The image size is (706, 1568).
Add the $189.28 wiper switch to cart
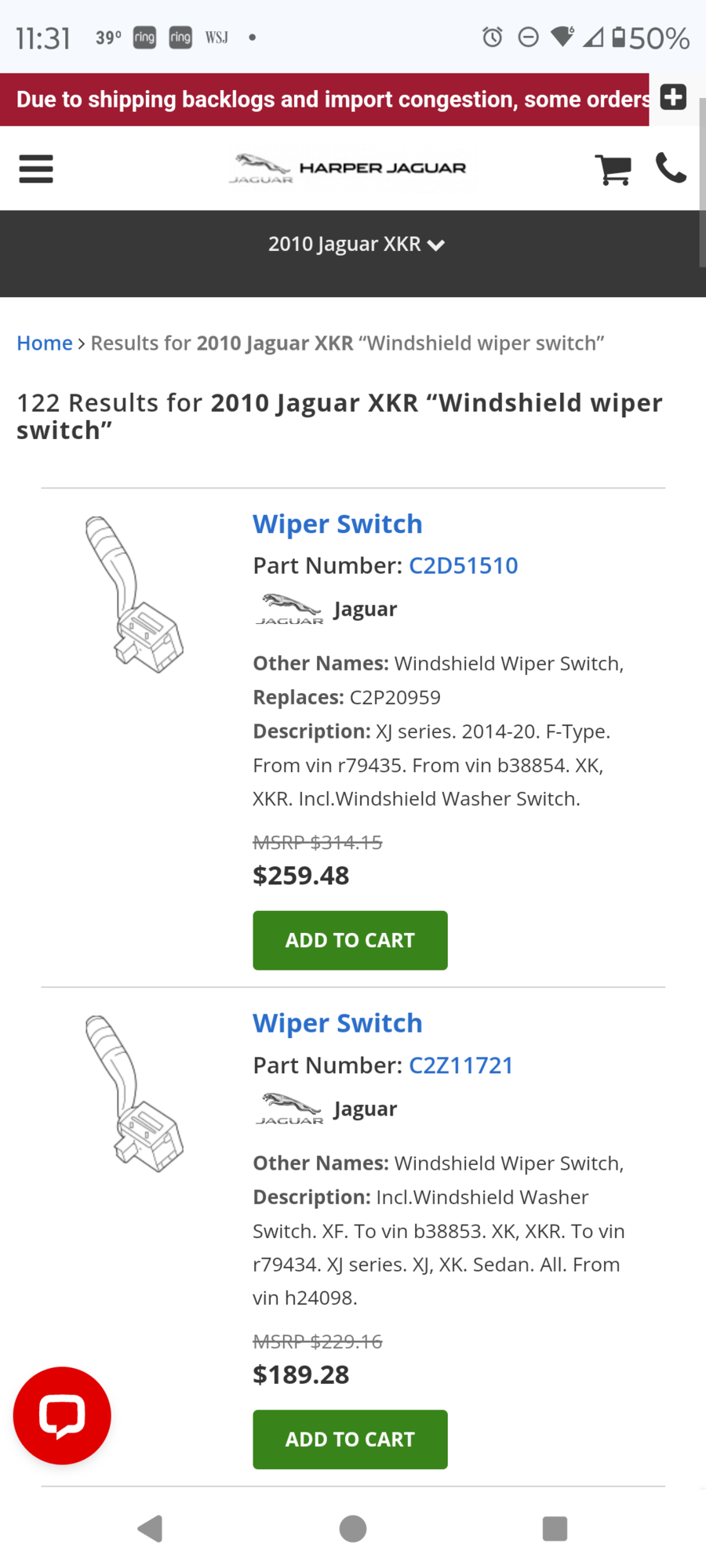(350, 1439)
